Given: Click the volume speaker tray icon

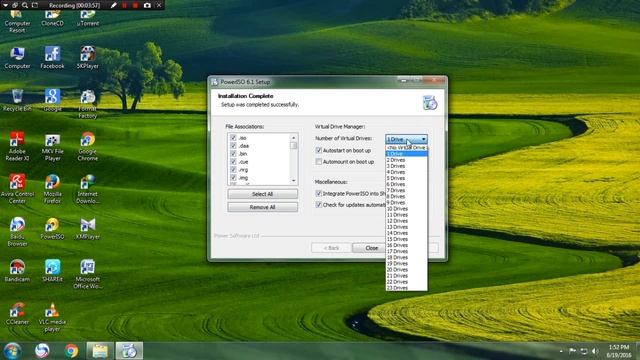Looking at the screenshot, I should [595, 351].
